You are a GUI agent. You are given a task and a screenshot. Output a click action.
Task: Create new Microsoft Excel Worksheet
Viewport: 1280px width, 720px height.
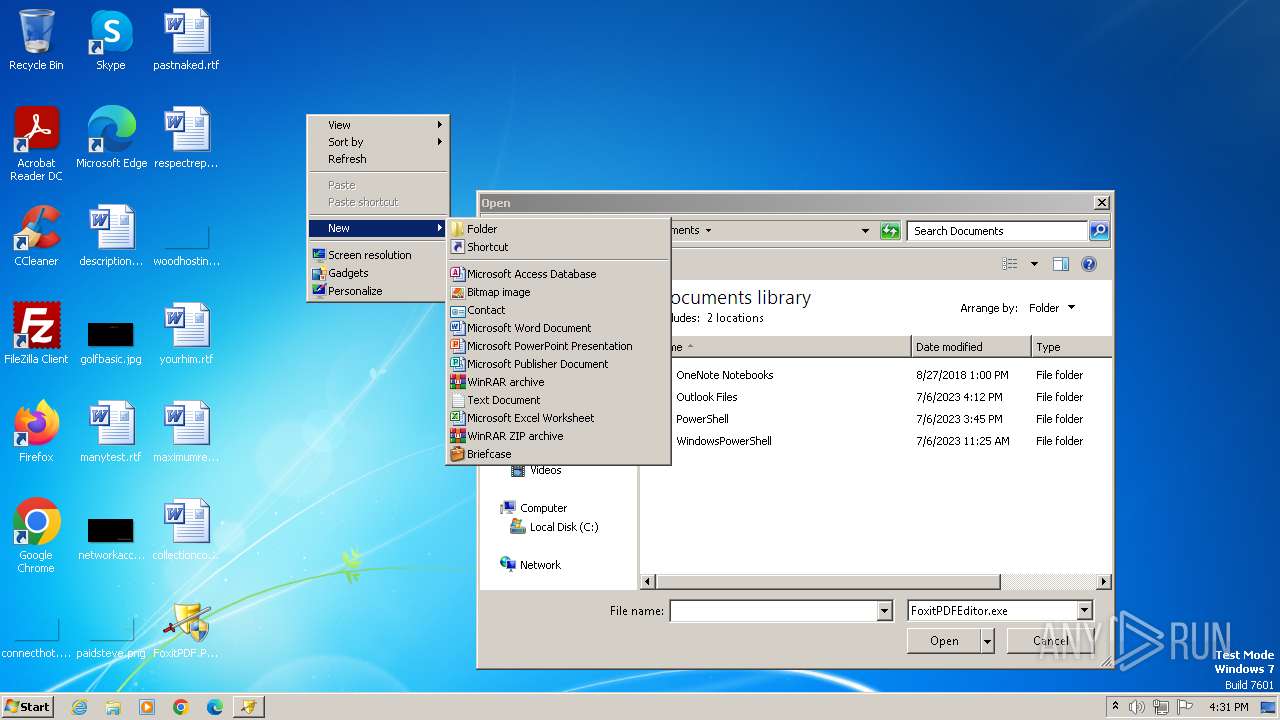coord(558,418)
